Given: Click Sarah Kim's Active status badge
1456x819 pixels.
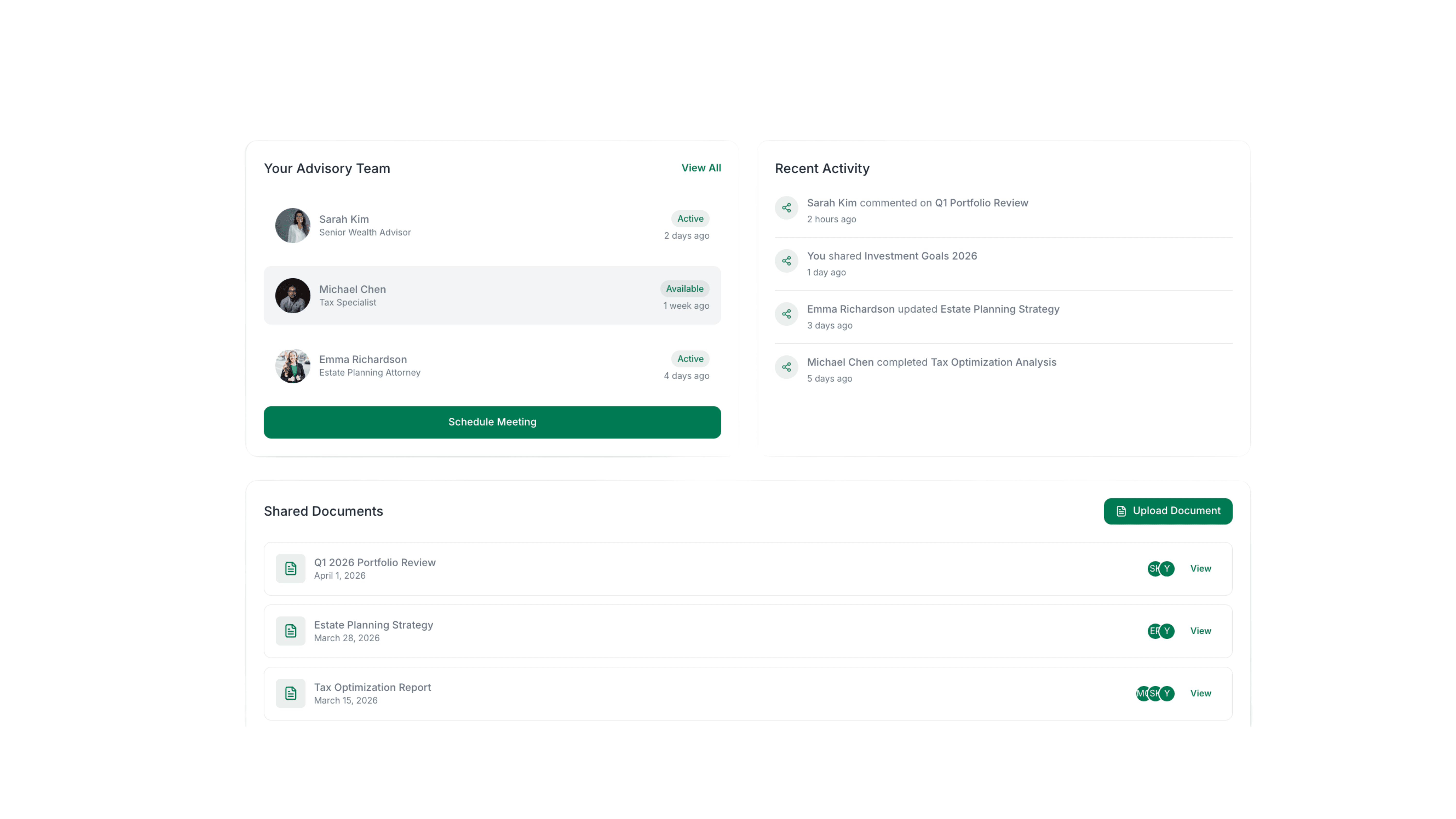Looking at the screenshot, I should [x=690, y=219].
